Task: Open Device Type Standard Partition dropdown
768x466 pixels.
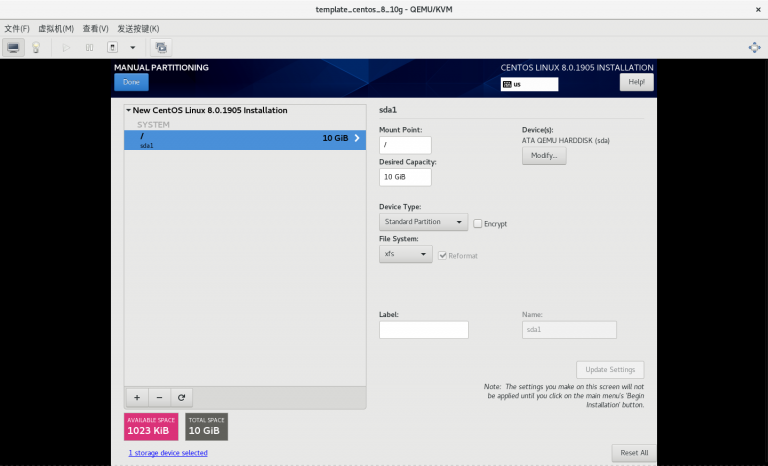Action: coord(423,222)
